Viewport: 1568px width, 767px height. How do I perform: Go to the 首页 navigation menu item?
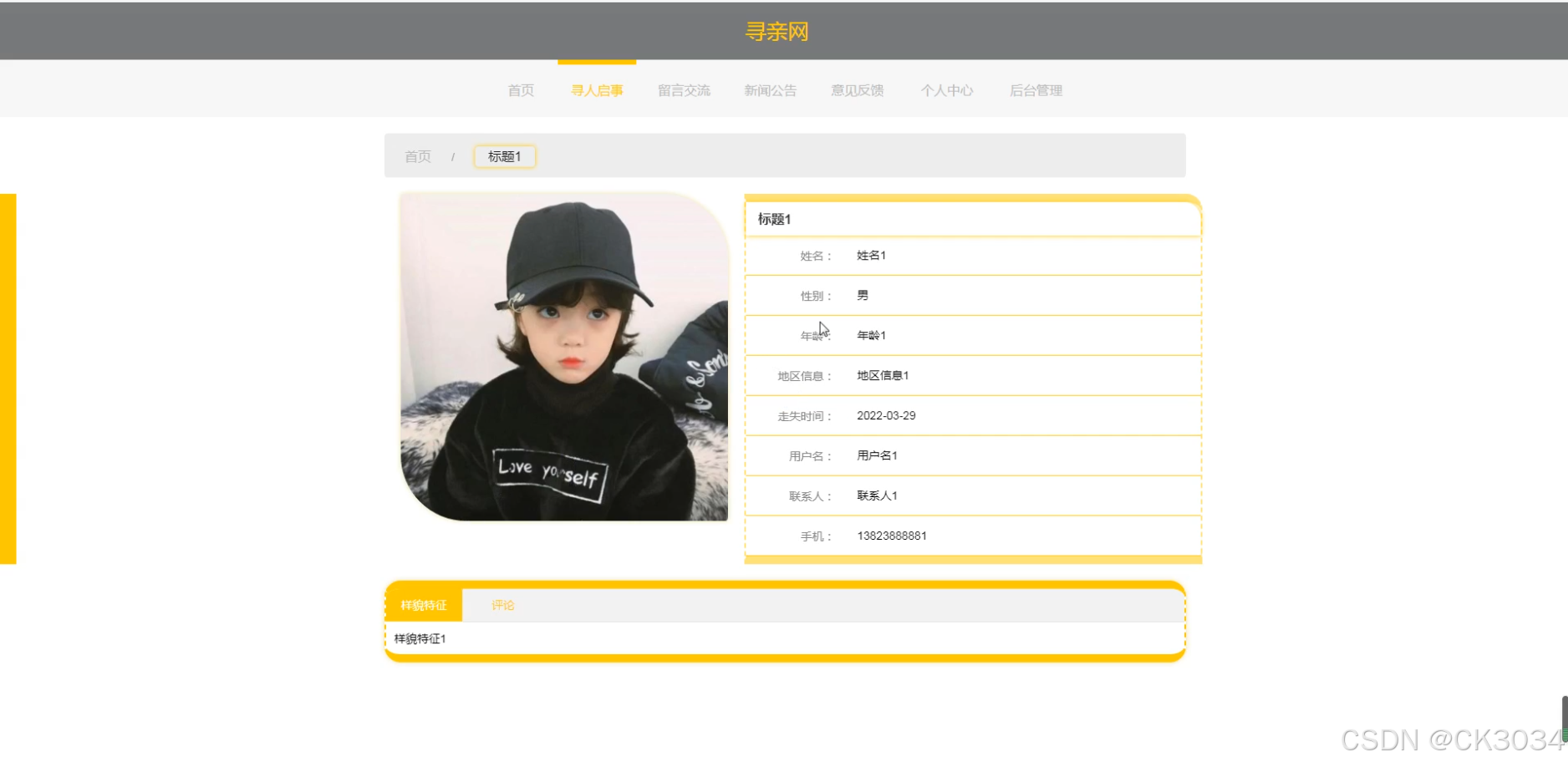click(521, 90)
